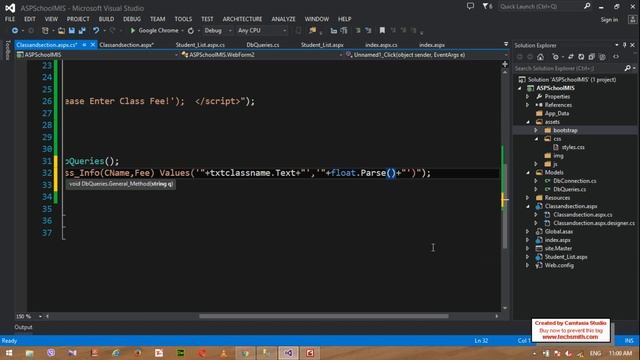
Task: Select site.Master in Solution Explorer
Action: pos(558,249)
